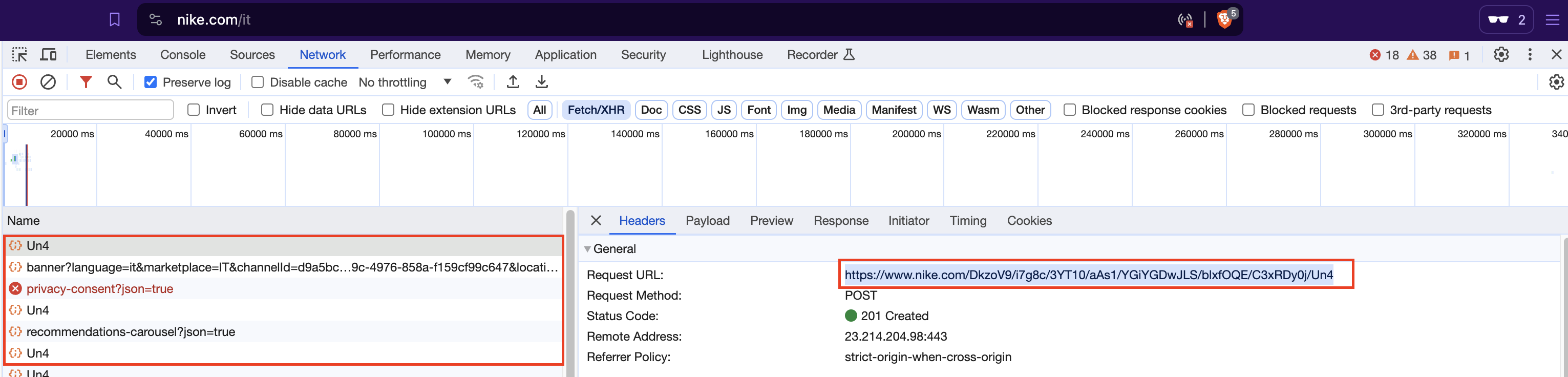
Task: Filter by Img requests
Action: point(796,110)
